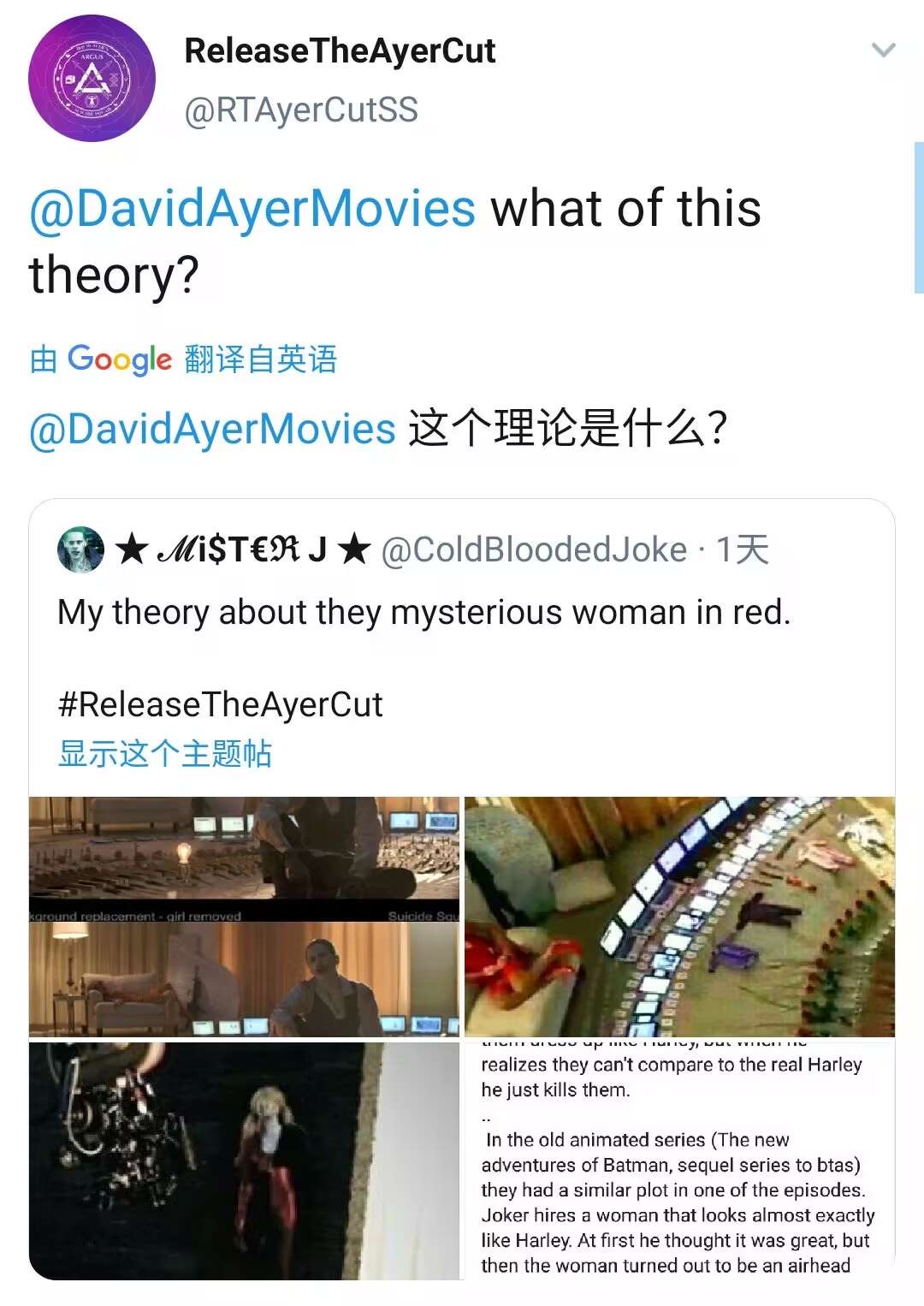Viewport: 924px width, 1306px height.
Task: Open the Mister J display name
Action: 243,549
